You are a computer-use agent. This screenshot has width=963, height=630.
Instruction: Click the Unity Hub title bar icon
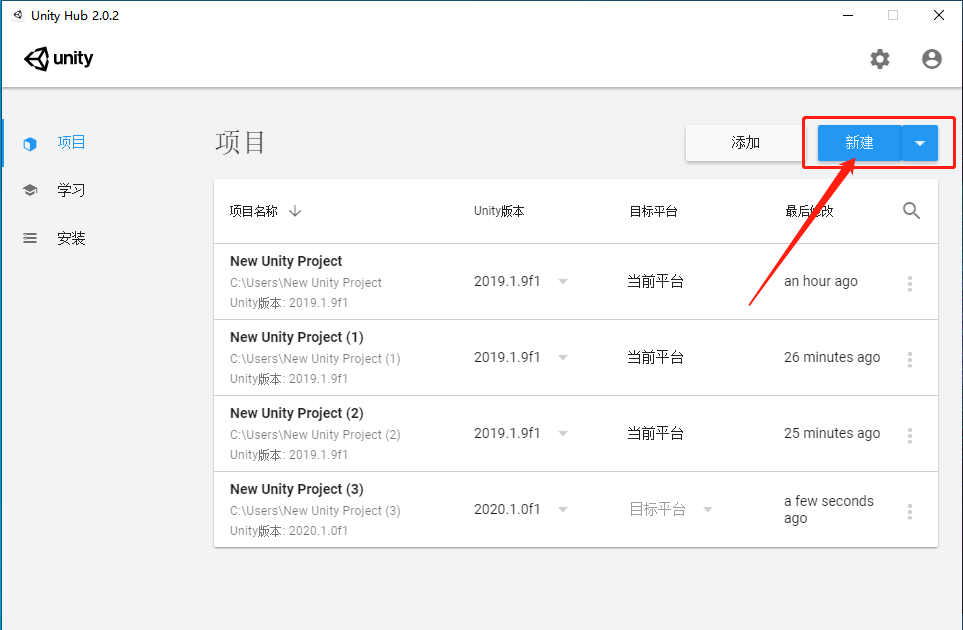tap(18, 15)
